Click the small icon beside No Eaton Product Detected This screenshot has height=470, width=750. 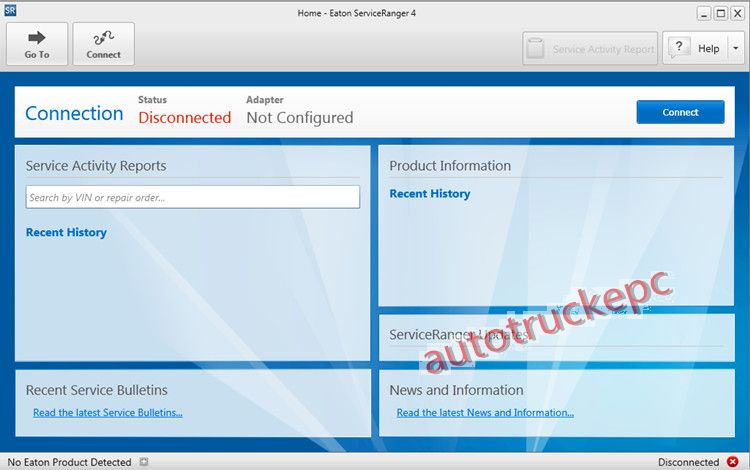pyautogui.click(x=144, y=461)
